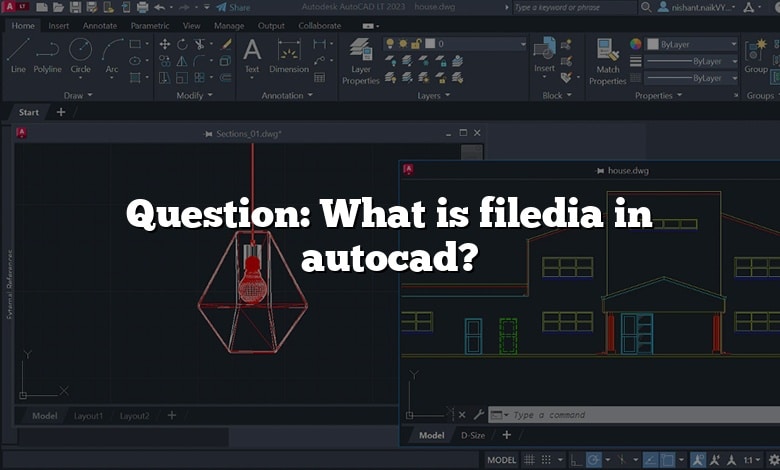Toggle object snap in status bar
The height and width of the screenshot is (470, 780).
pos(667,460)
